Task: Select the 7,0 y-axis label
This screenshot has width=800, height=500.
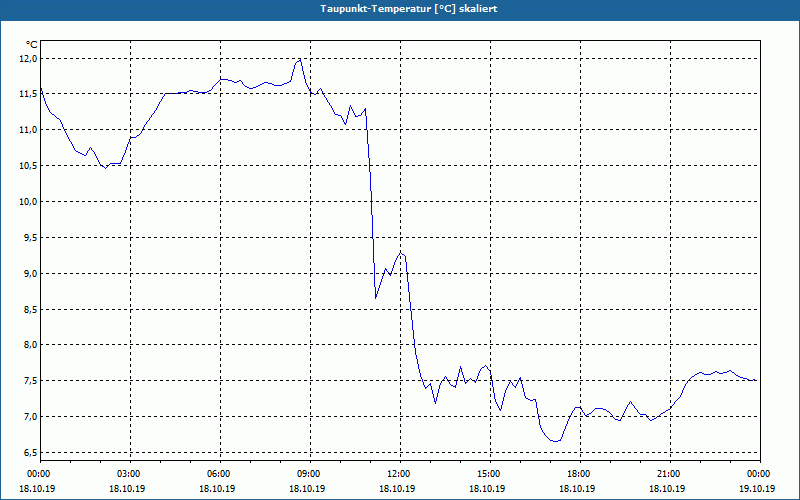Action: [x=30, y=417]
